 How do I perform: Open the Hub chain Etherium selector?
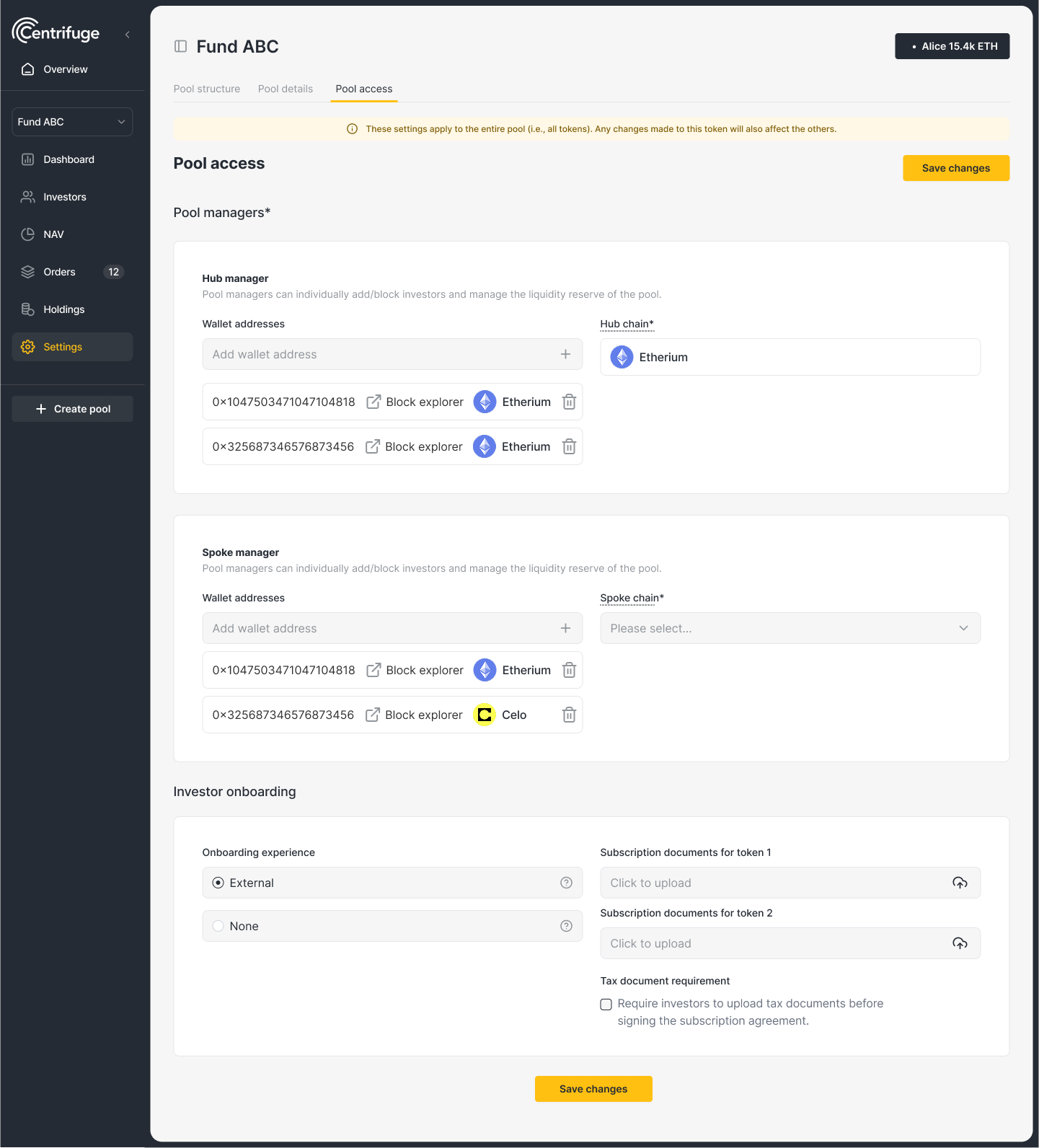click(790, 357)
